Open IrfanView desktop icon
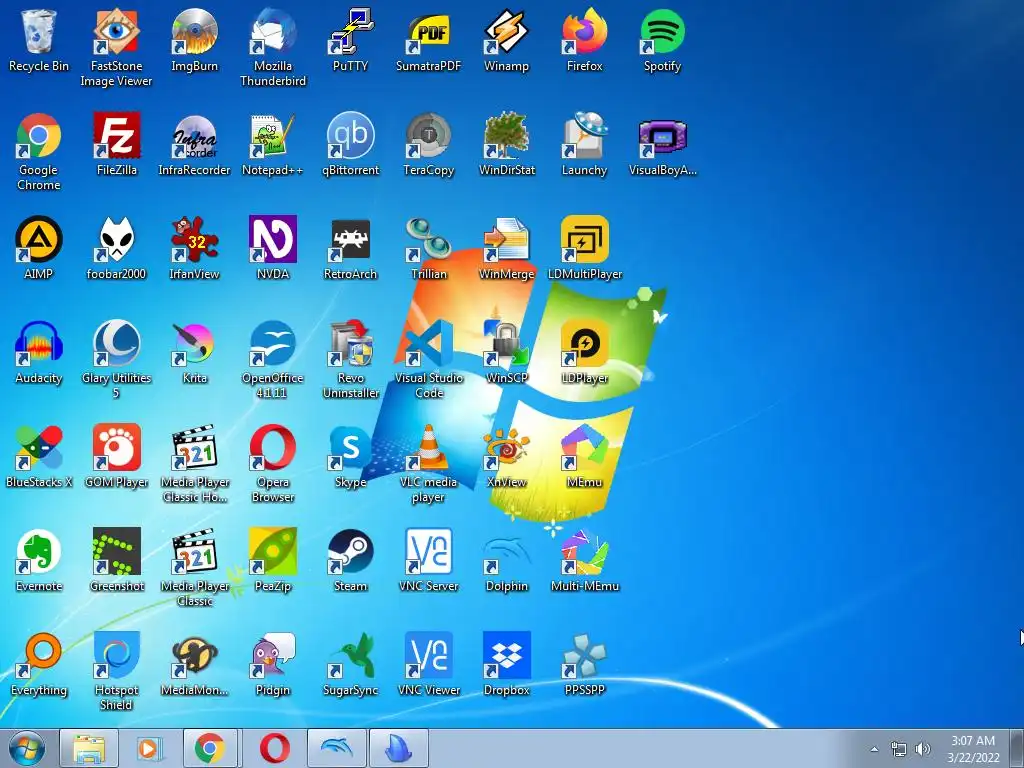Screen dimensions: 1024x768 click(195, 240)
